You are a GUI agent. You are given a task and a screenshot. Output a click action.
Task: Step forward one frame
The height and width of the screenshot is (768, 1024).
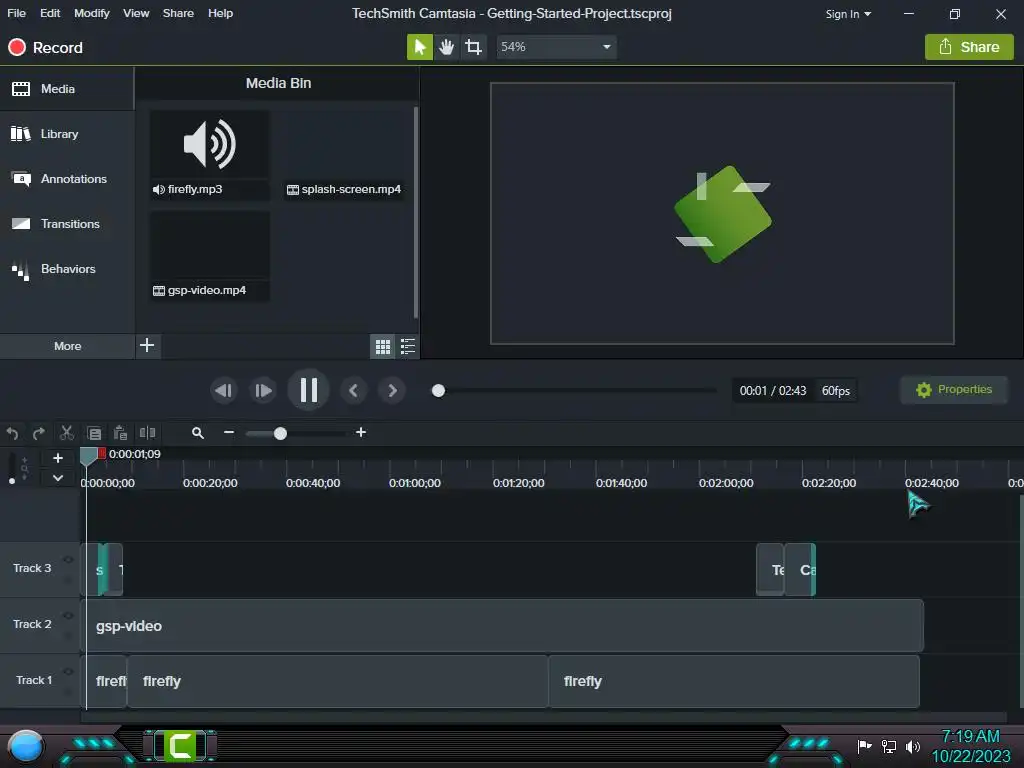coord(263,391)
